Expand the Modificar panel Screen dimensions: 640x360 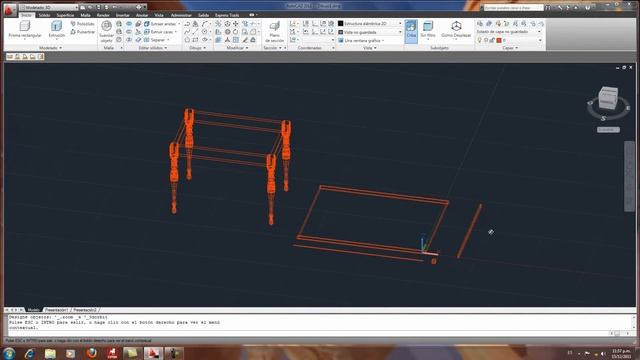click(237, 48)
